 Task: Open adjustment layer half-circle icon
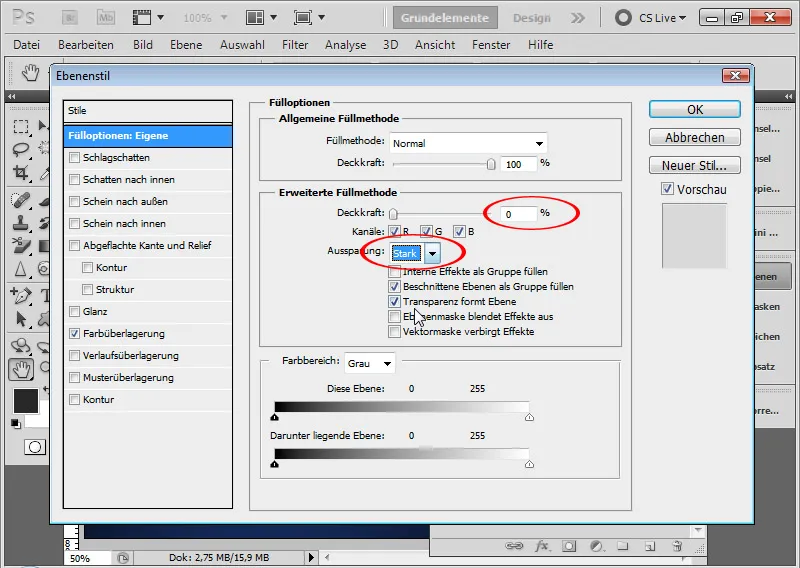click(596, 546)
